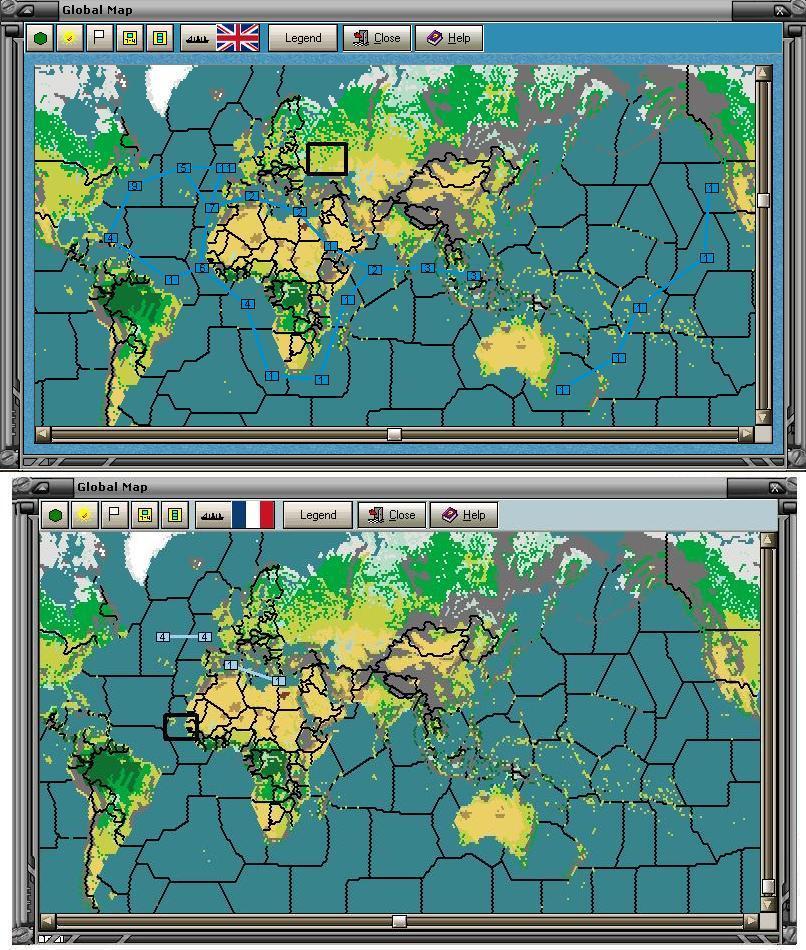Click right arrow of French map horizontal scrollbar
Screen dimensions: 806x950
750,921
